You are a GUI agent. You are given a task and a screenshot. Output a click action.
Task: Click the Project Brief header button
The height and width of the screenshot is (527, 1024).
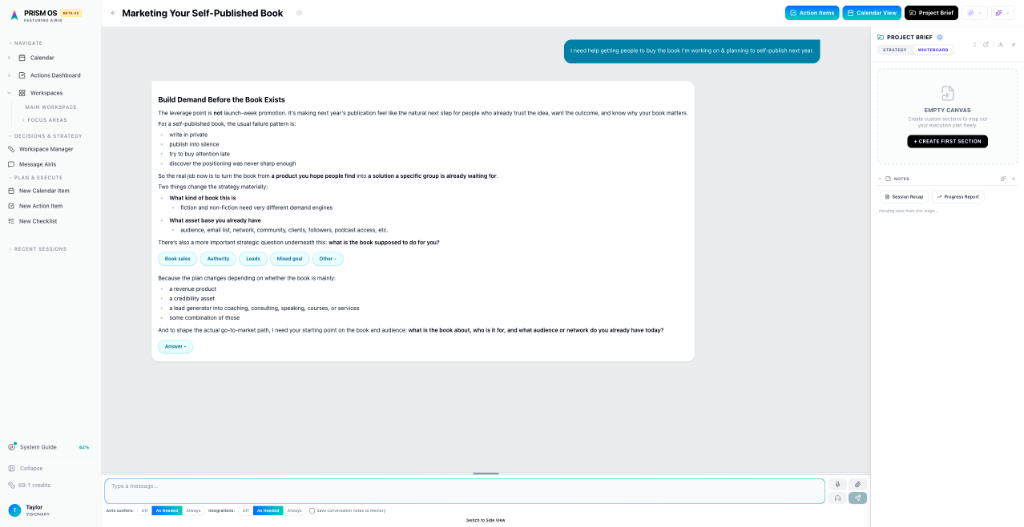[x=931, y=13]
